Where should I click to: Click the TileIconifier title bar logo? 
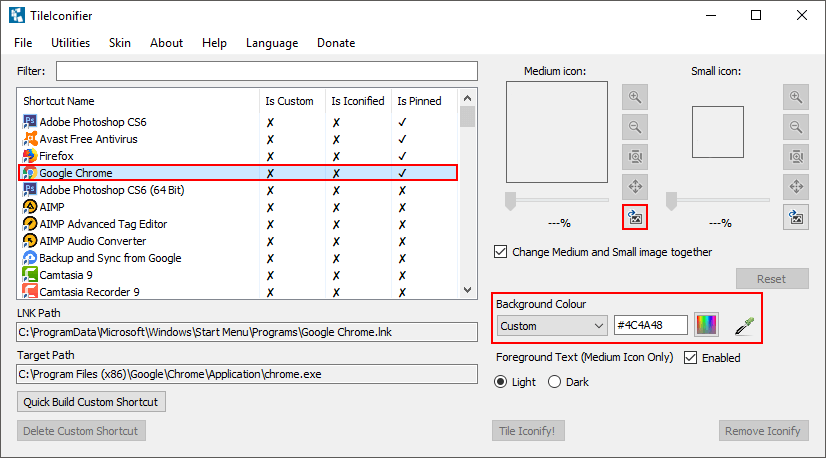tap(16, 15)
